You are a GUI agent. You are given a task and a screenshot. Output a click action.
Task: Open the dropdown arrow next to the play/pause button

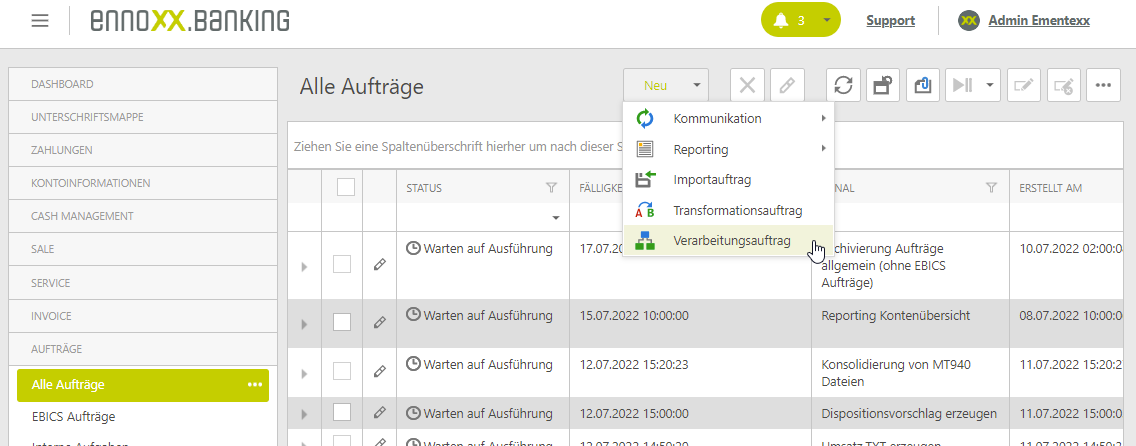991,86
